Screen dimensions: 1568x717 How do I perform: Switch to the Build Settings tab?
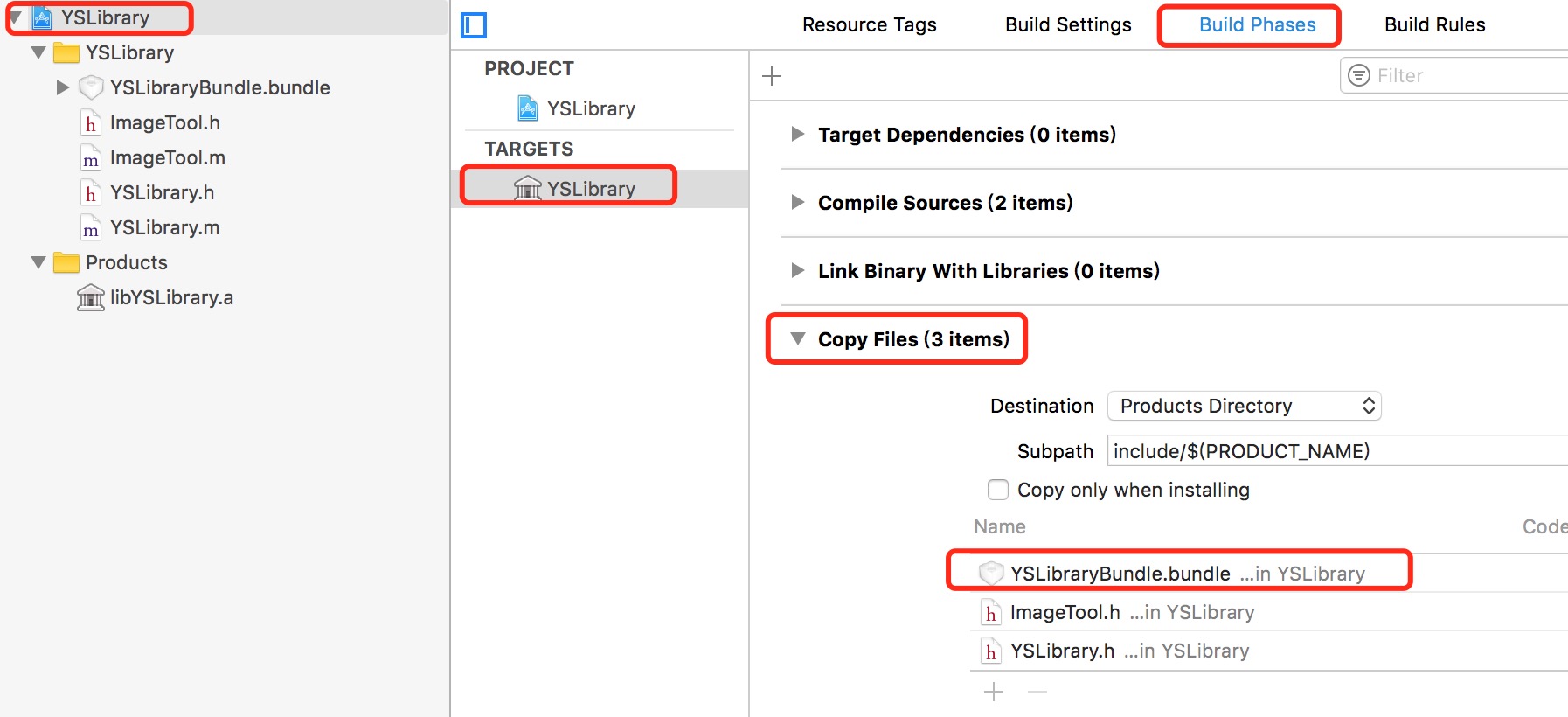1068,24
